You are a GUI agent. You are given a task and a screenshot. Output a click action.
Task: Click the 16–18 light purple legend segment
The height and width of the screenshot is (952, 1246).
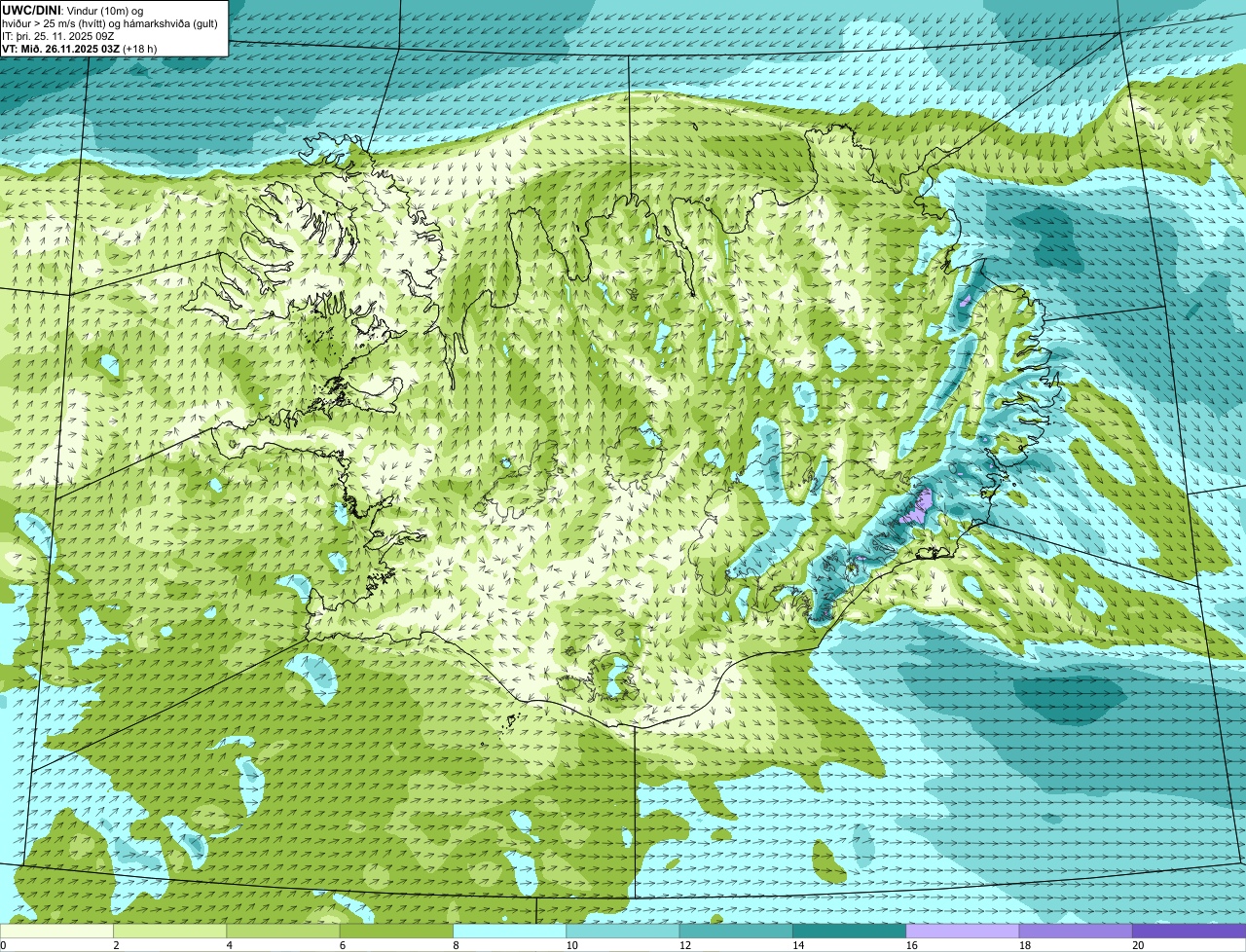click(x=963, y=931)
